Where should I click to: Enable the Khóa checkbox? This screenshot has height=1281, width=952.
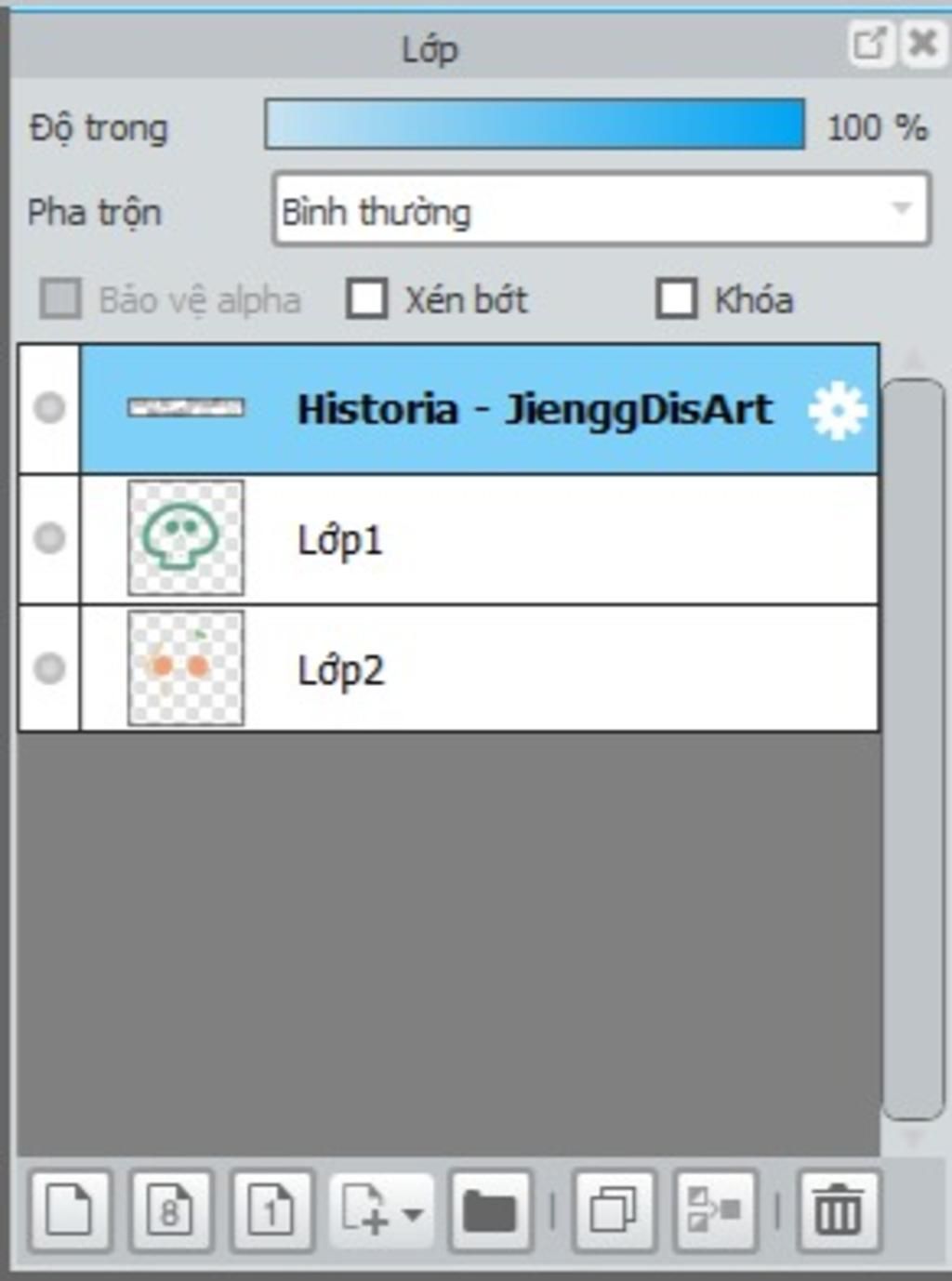[x=676, y=299]
